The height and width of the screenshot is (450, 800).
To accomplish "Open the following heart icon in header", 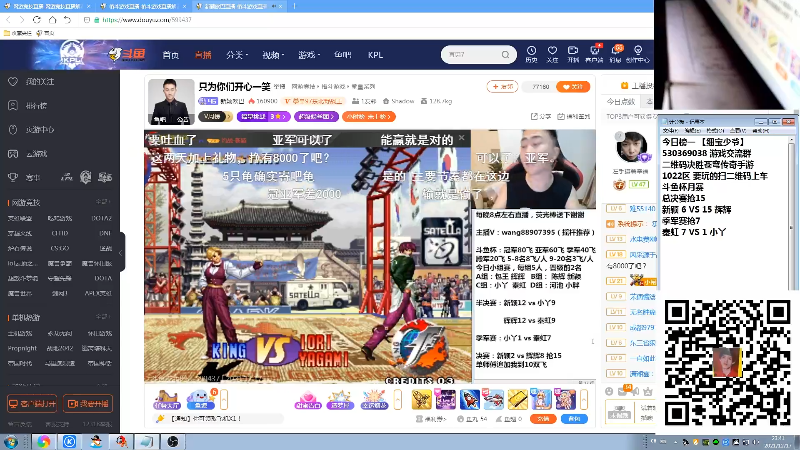I will tap(552, 54).
